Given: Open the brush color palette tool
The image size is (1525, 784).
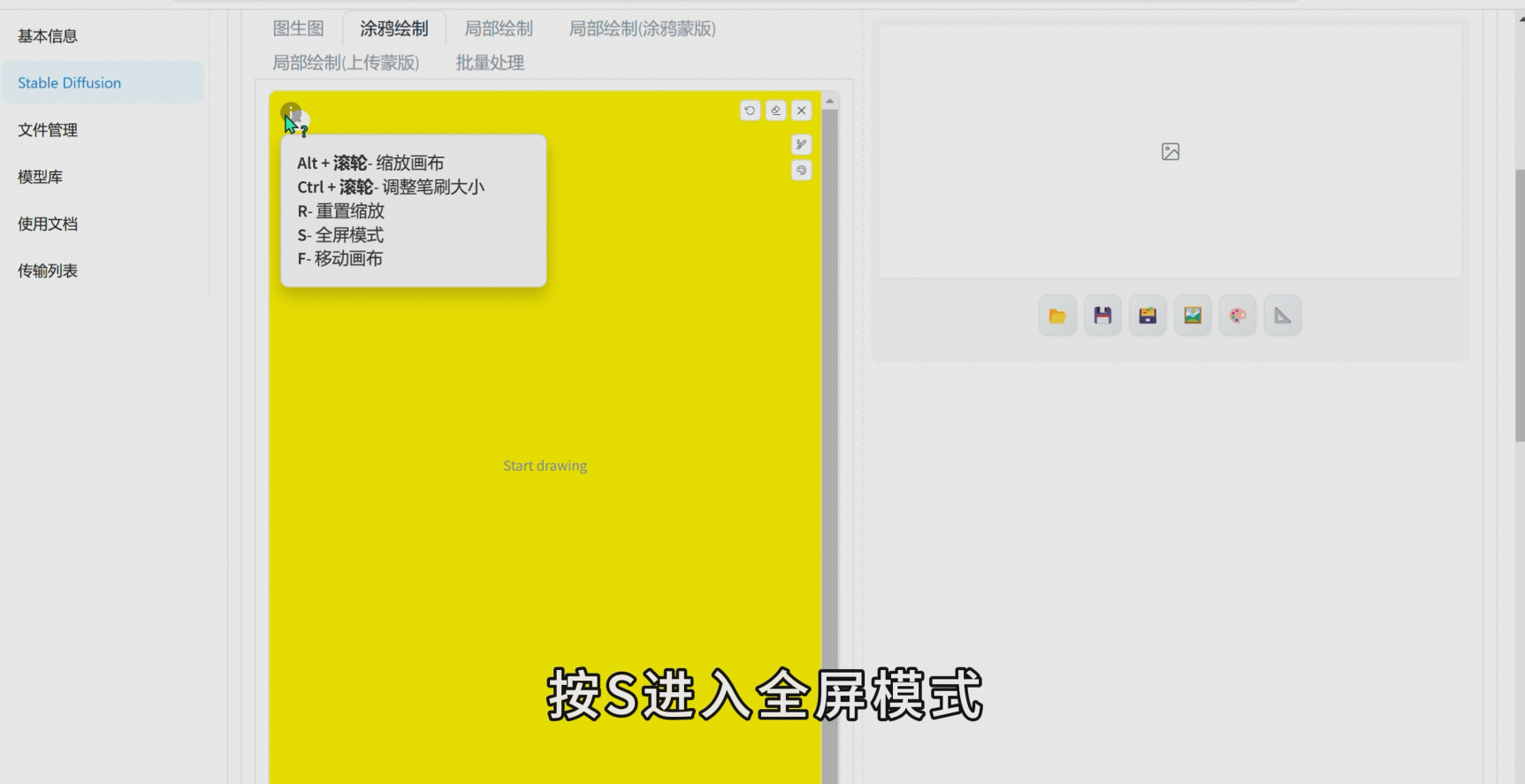Looking at the screenshot, I should [x=801, y=171].
